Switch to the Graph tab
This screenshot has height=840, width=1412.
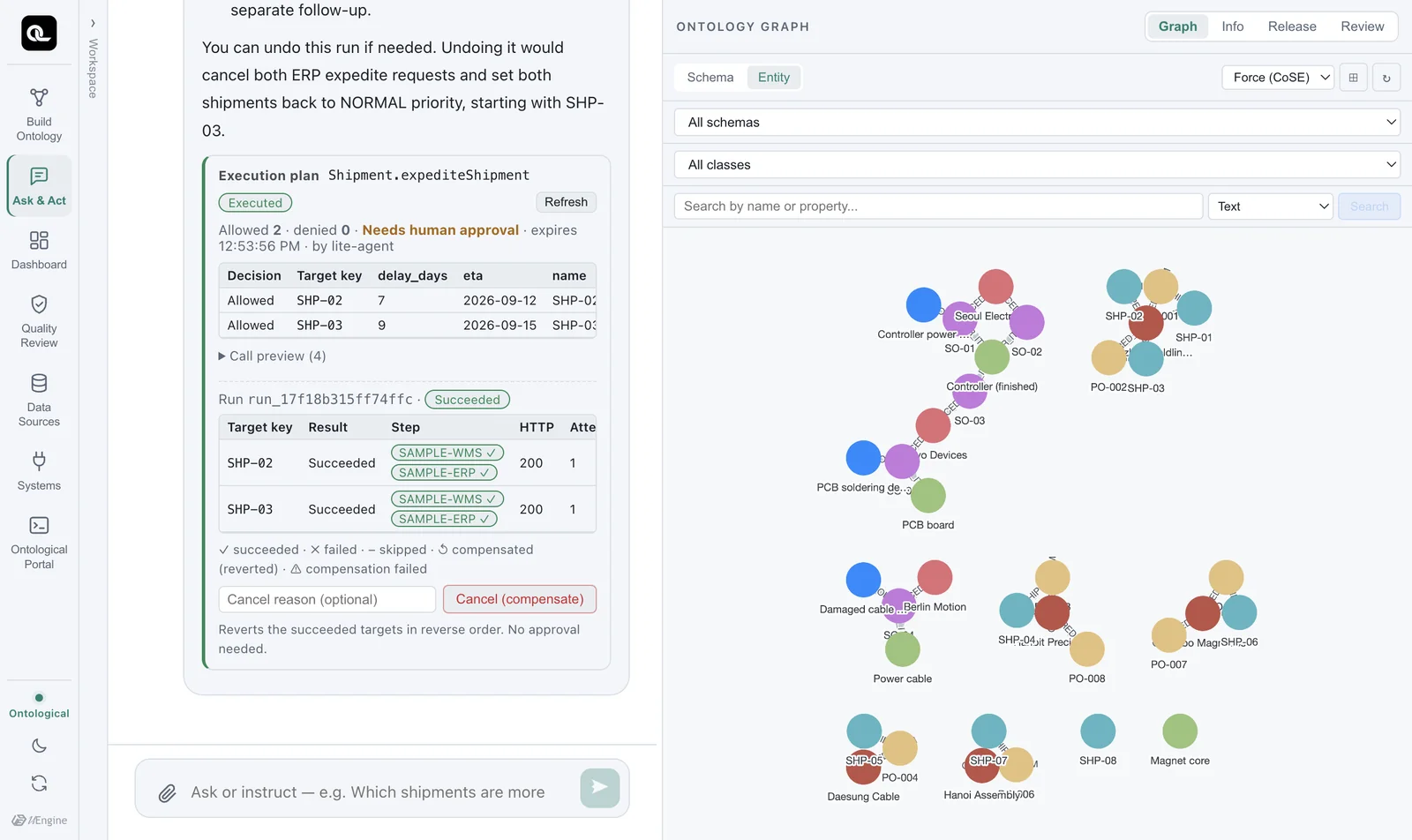[1177, 26]
